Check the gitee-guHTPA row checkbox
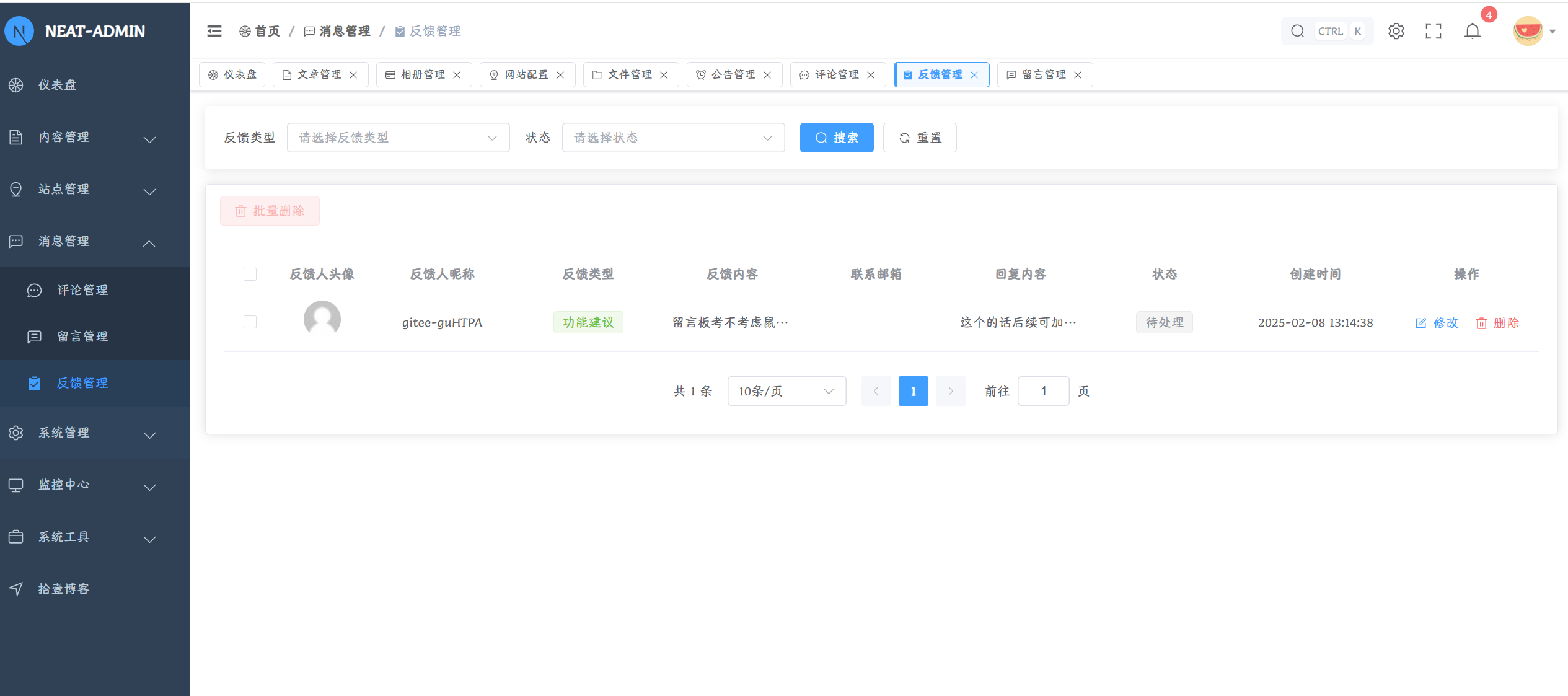 coord(250,322)
